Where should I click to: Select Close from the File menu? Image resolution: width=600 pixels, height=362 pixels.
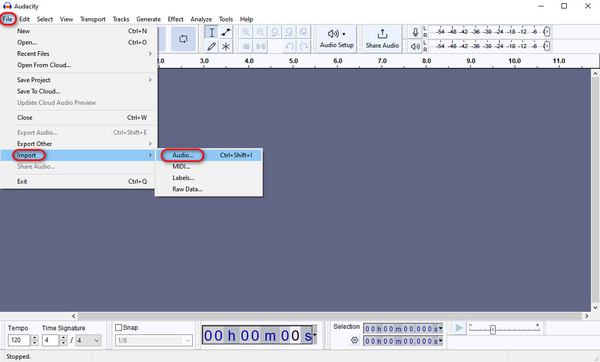[79, 117]
